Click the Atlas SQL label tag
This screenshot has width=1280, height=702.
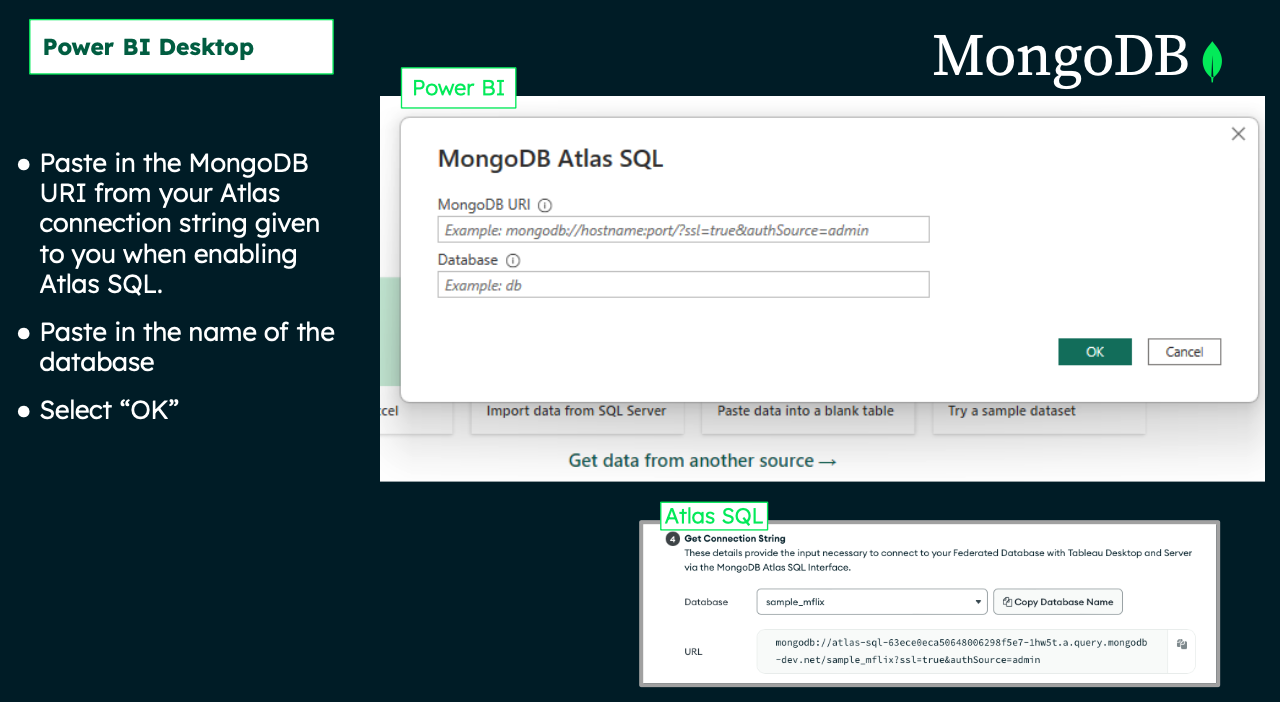[714, 516]
